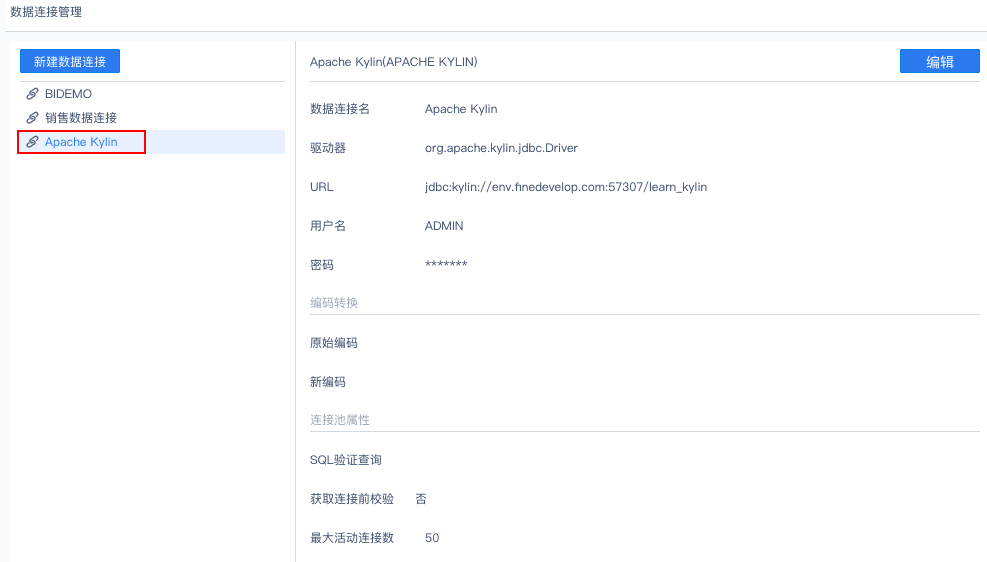
Task: Click the Apache Kylin(APACHE KYLIN) header text
Action: coord(393,62)
